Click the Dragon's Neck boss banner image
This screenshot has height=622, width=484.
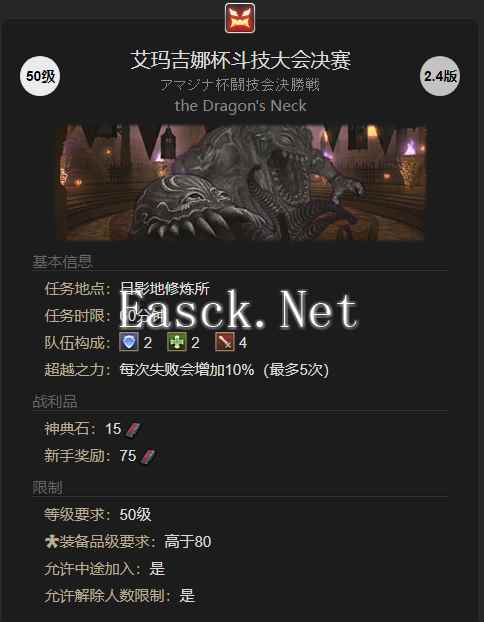pyautogui.click(x=241, y=182)
